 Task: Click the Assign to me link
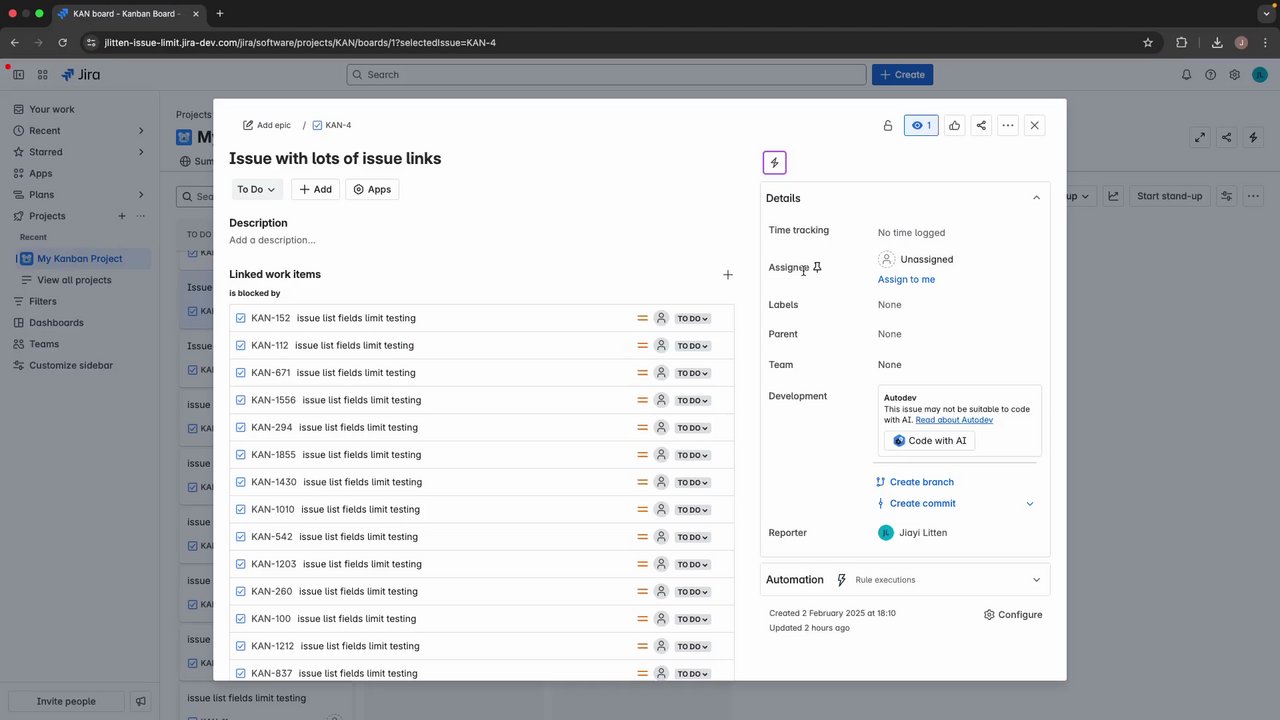(x=906, y=280)
